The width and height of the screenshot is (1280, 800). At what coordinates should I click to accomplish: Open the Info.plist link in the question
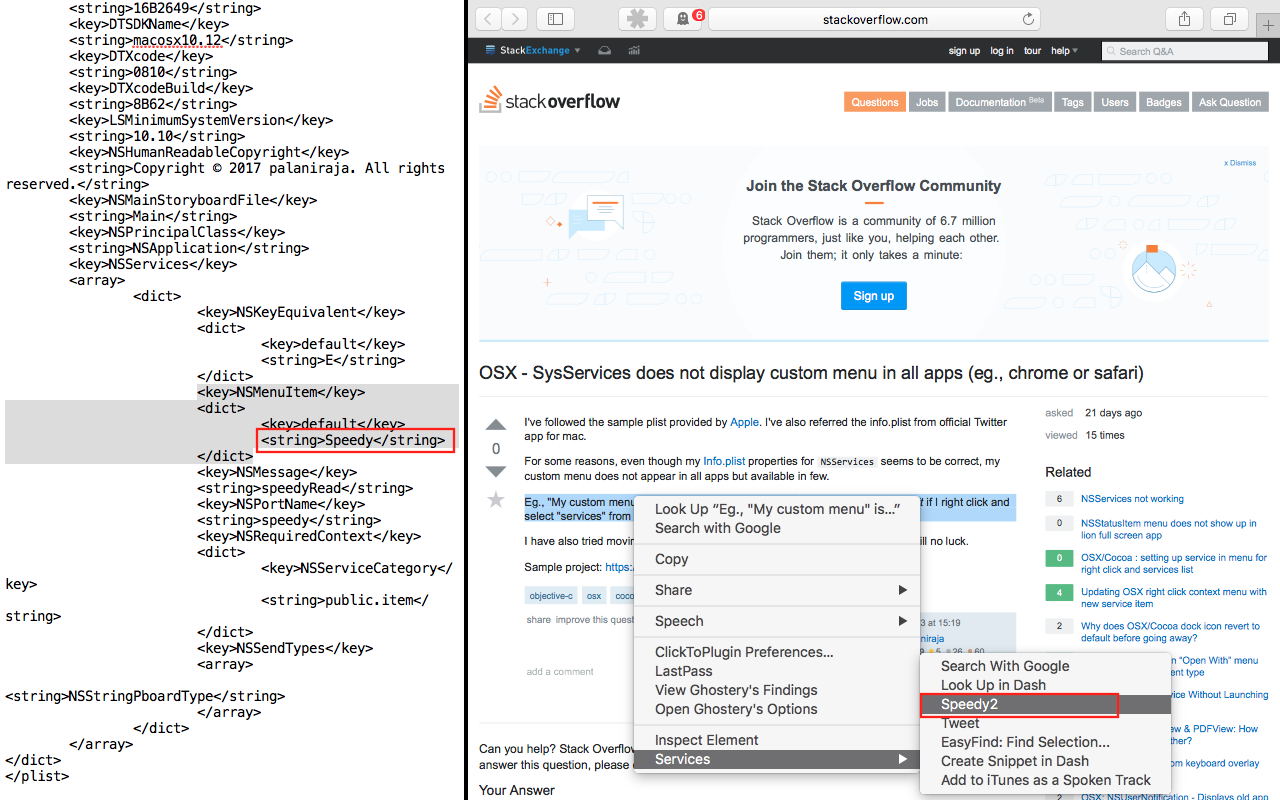[724, 461]
